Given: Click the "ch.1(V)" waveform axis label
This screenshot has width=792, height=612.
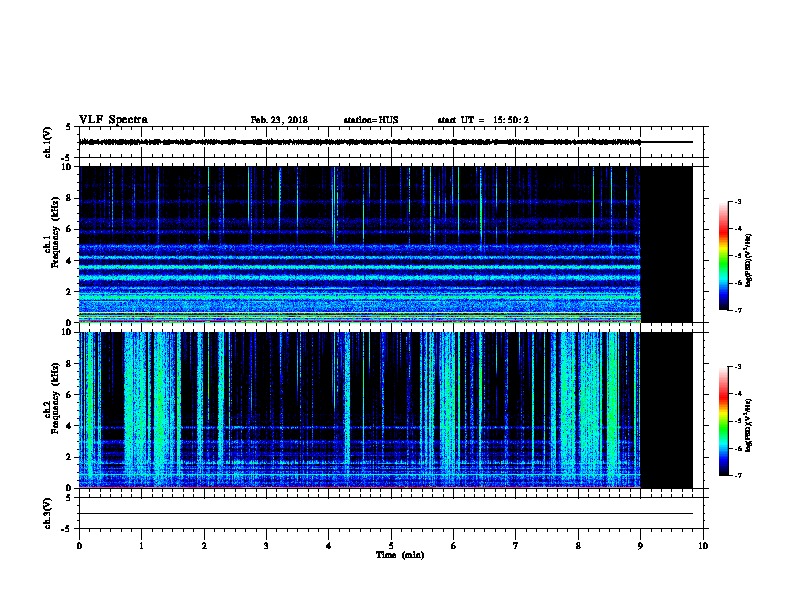Looking at the screenshot, I should pos(47,142).
